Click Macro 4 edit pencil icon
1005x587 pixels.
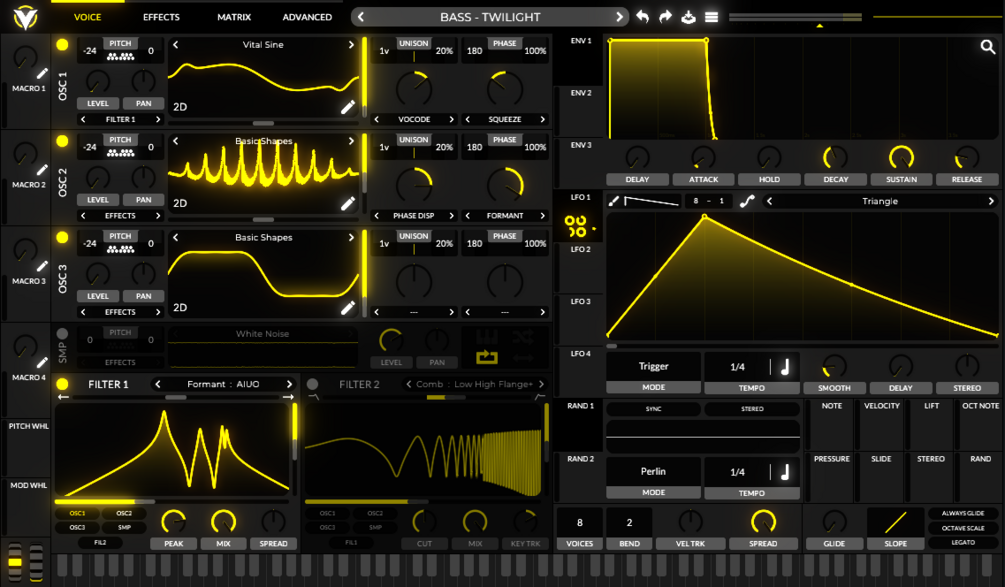point(42,362)
